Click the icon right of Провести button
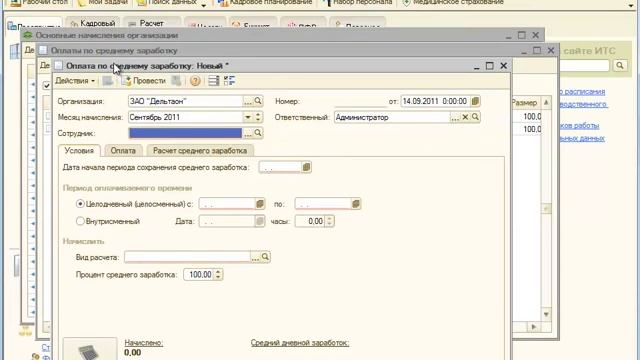 (176, 81)
